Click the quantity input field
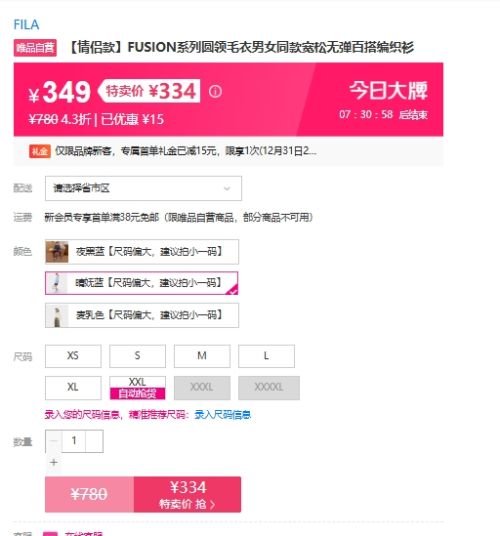 [74, 441]
